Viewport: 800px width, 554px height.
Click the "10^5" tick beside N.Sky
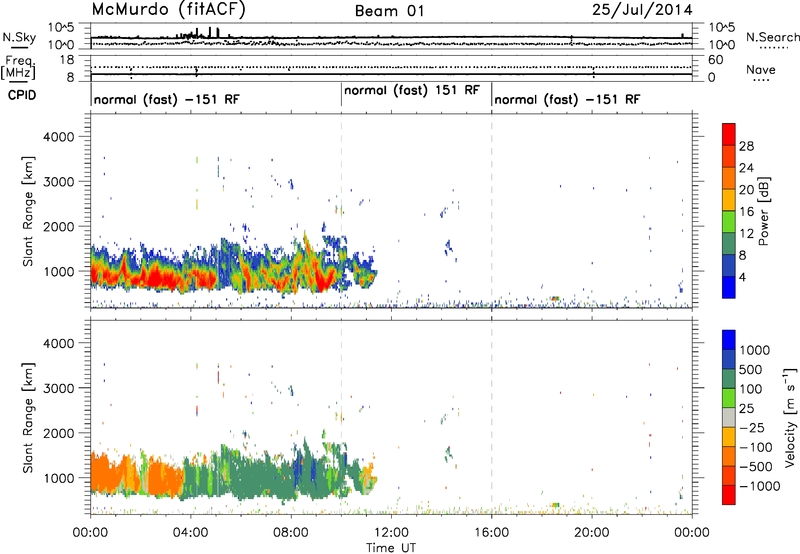tap(61, 28)
